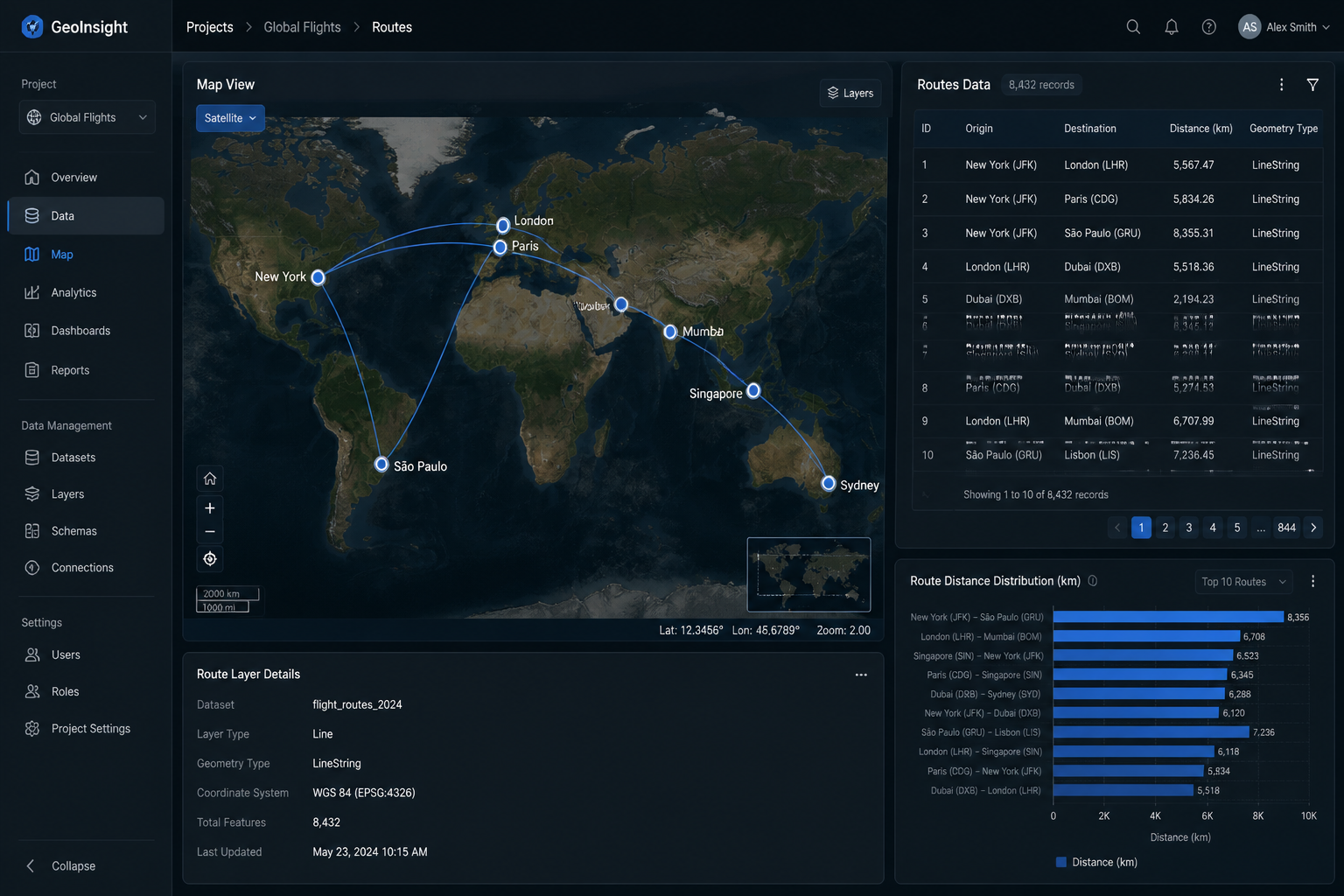Click the Users icon
This screenshot has width=1344, height=896.
coord(32,655)
